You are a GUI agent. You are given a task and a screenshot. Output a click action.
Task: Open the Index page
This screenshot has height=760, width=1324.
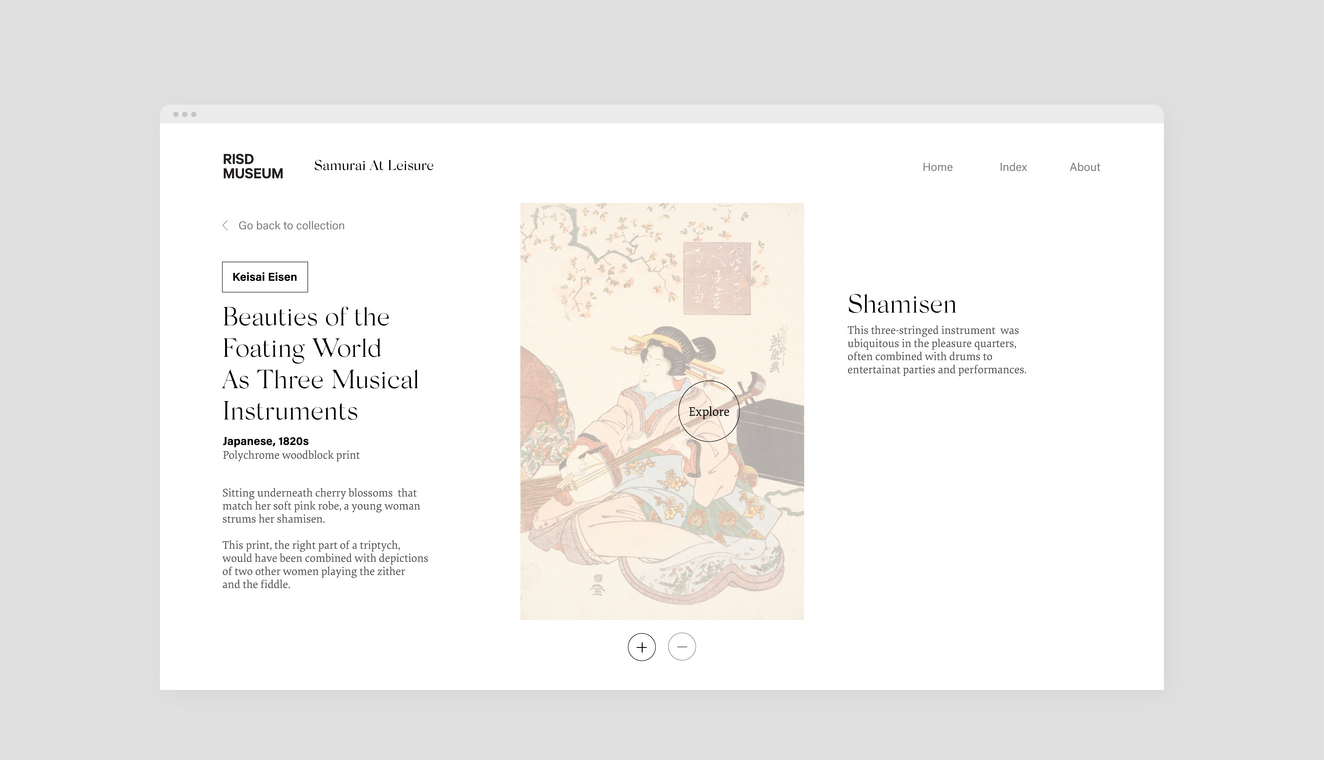coord(1013,167)
